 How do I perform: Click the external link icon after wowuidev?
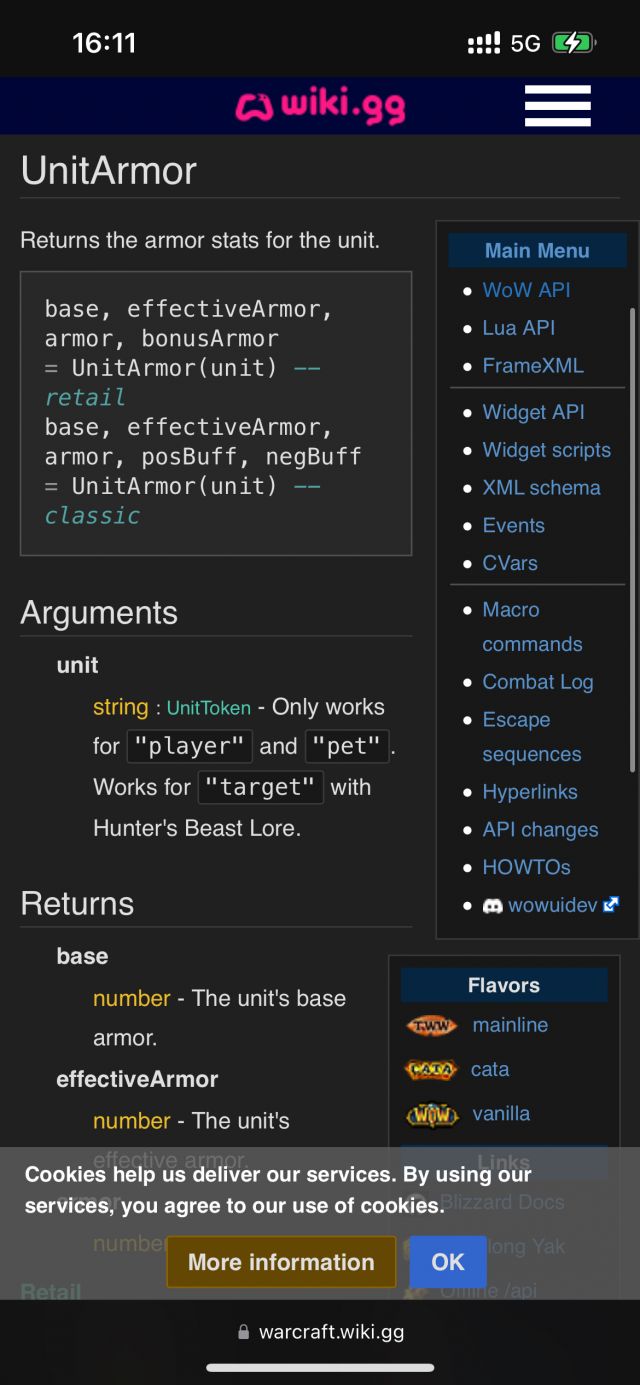[x=611, y=905]
